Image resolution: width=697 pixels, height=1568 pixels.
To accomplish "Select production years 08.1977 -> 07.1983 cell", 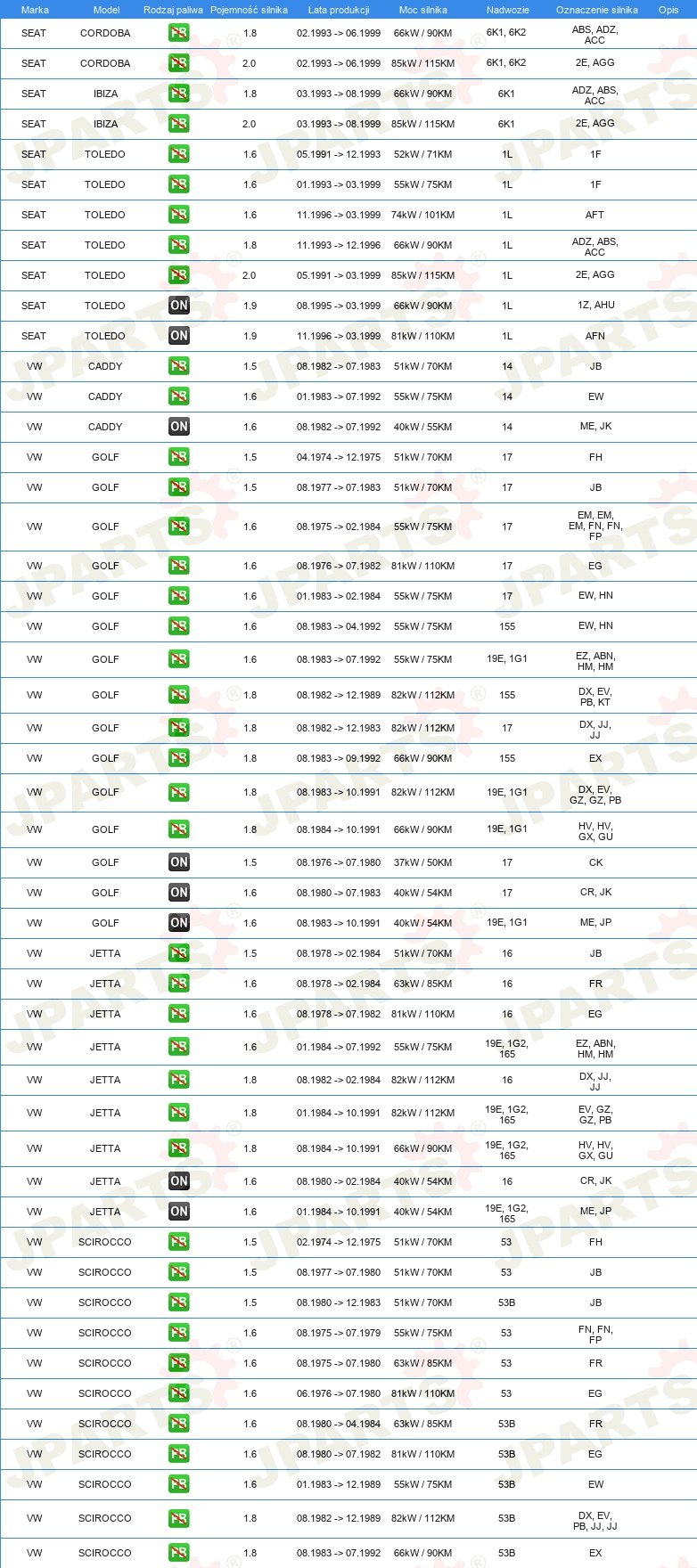I will tap(339, 487).
